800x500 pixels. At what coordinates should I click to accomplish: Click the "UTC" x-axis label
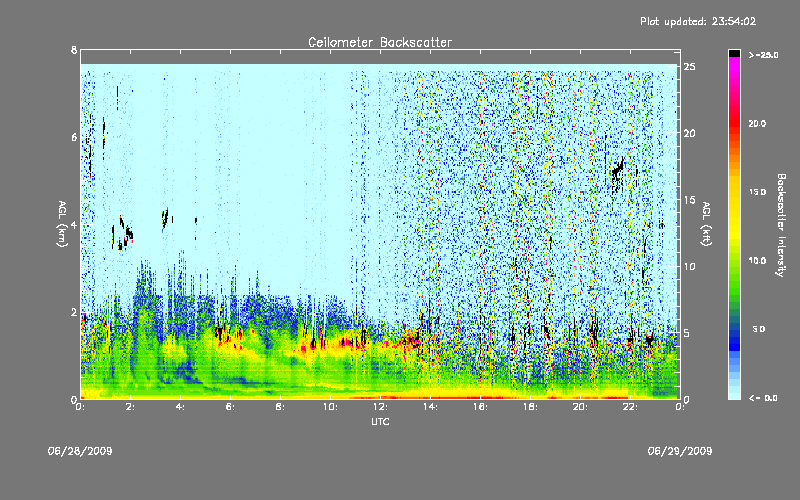380,421
